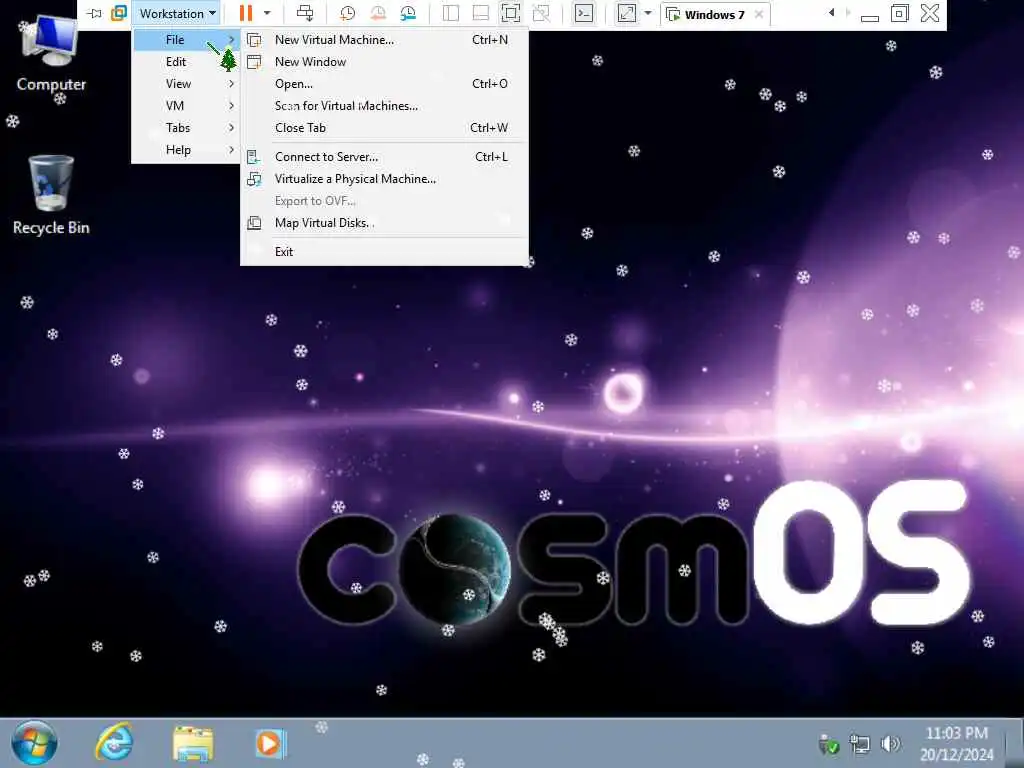The image size is (1024, 768).
Task: Open the Workstation dropdown menu
Action: tap(178, 13)
